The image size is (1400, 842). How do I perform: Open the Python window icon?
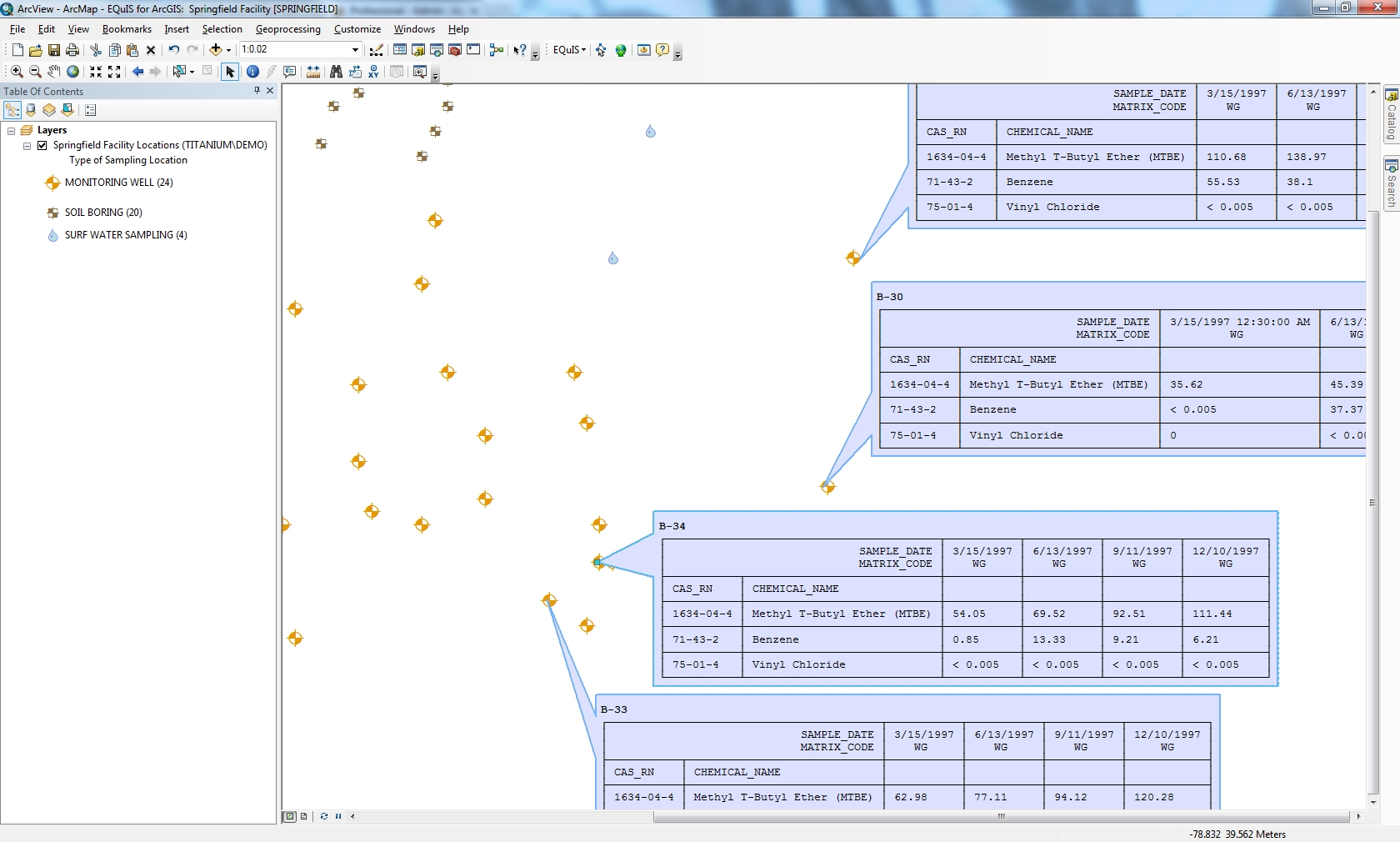473,50
